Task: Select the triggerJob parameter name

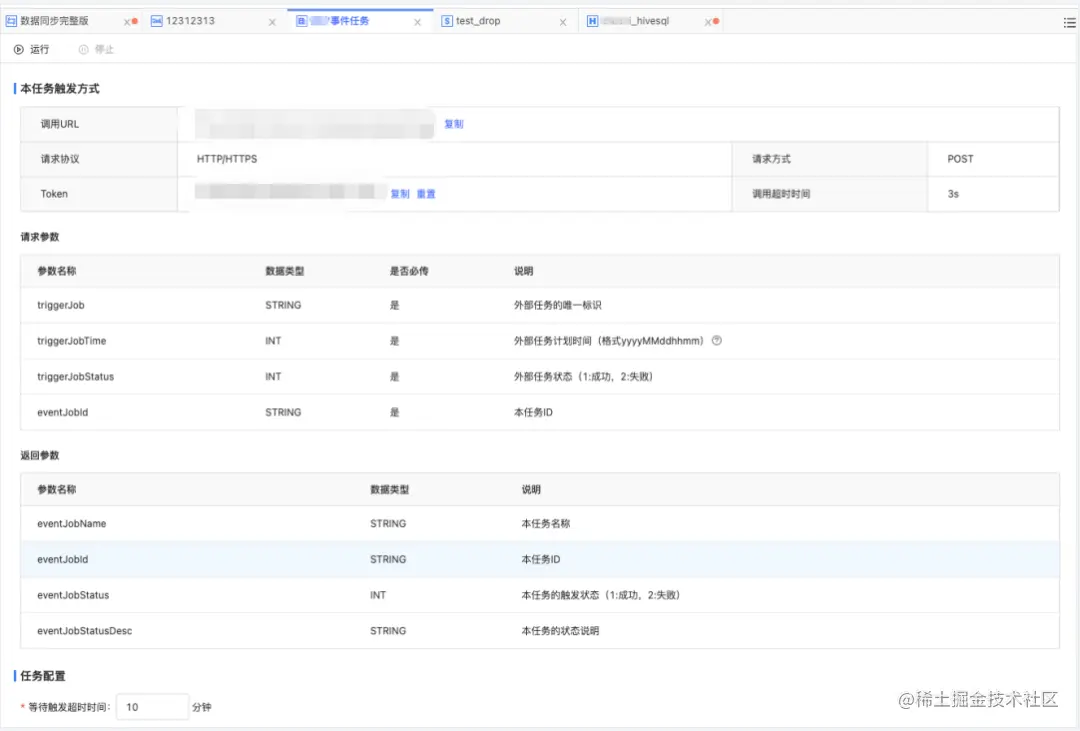Action: [x=61, y=305]
